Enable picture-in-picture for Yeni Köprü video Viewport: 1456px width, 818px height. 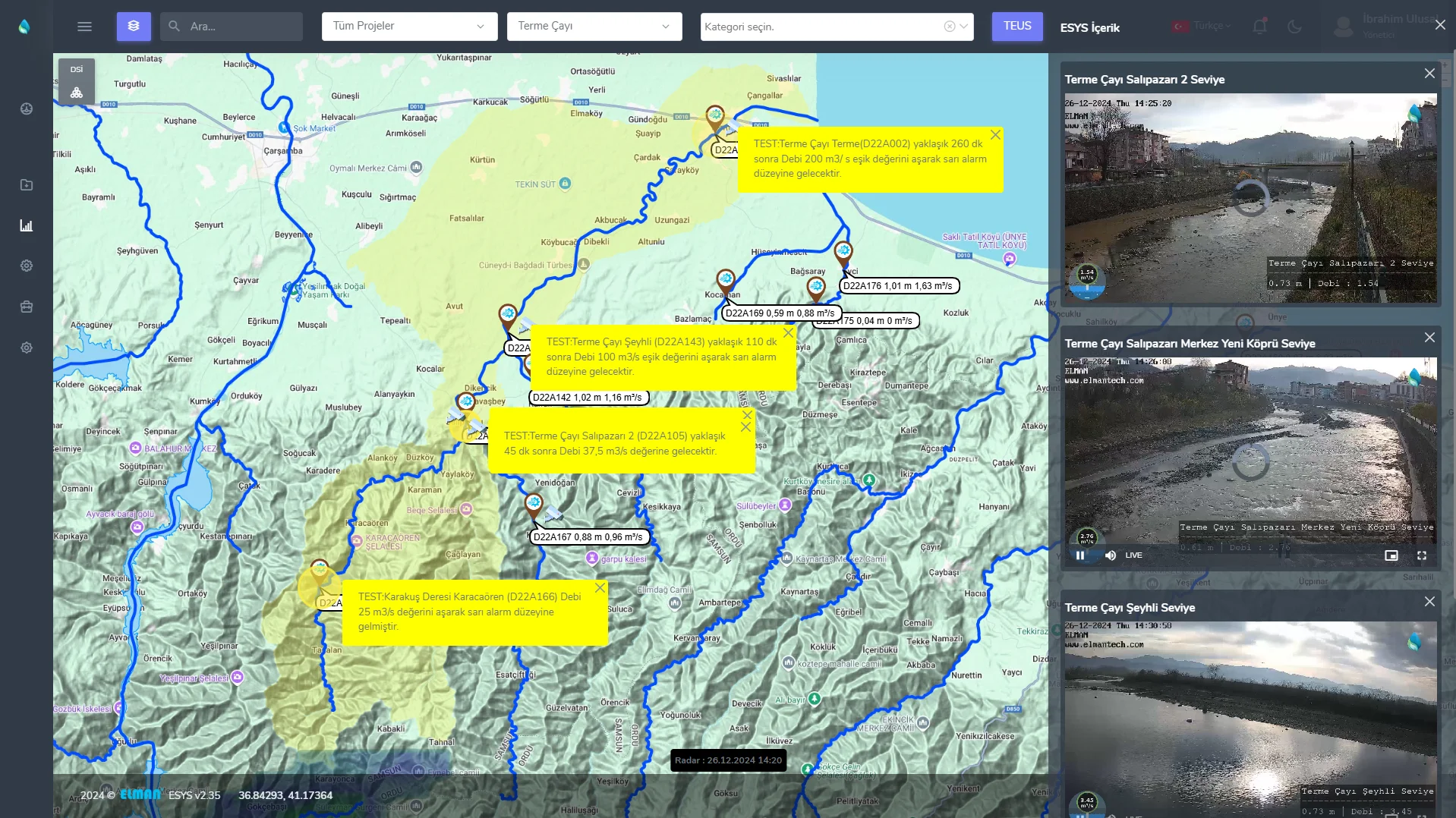1391,555
